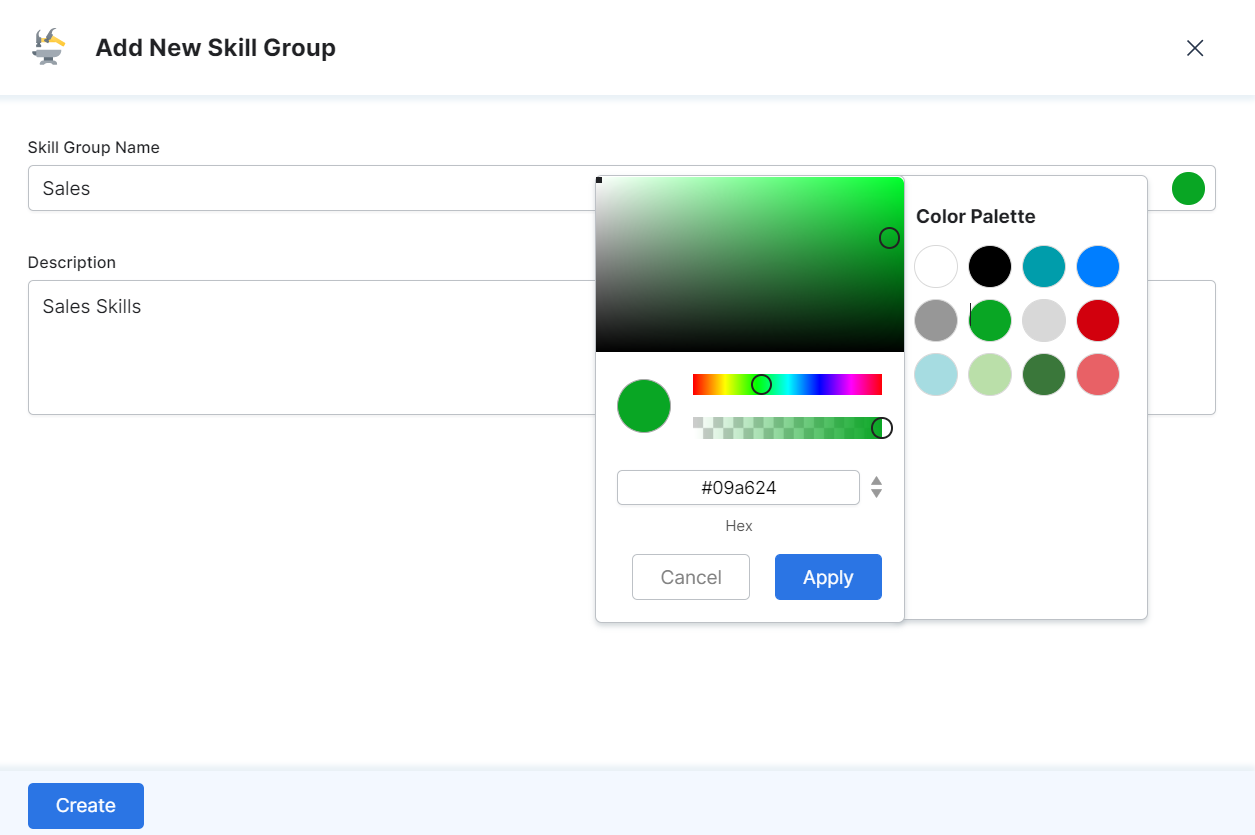This screenshot has width=1255, height=835.
Task: Select the dark green swatch in Color Palette
Action: tap(1044, 374)
